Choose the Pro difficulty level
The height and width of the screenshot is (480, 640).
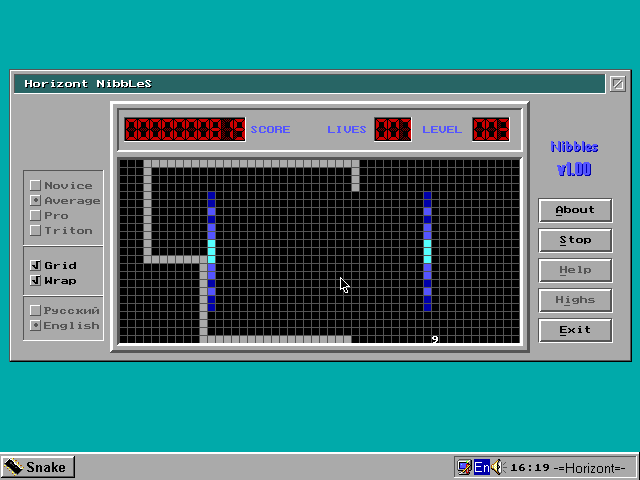point(36,215)
